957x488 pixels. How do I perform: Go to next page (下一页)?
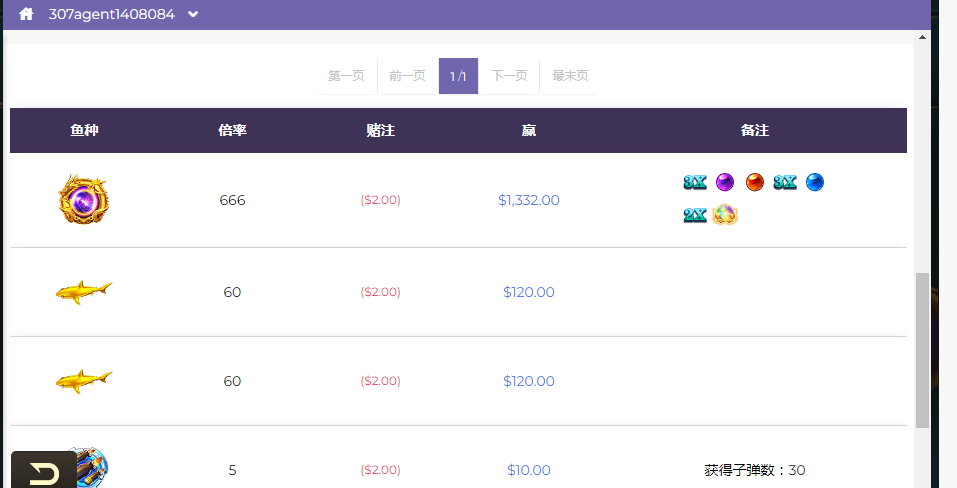click(x=509, y=76)
